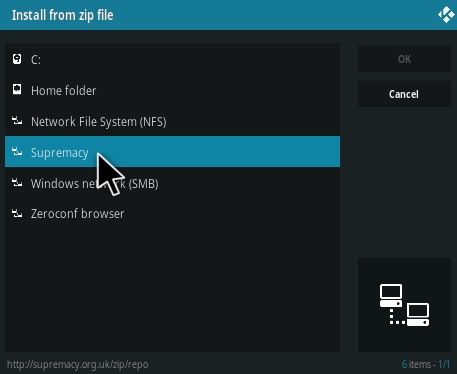Image resolution: width=457 pixels, height=374 pixels.
Task: Open the Home folder entry
Action: [x=172, y=90]
